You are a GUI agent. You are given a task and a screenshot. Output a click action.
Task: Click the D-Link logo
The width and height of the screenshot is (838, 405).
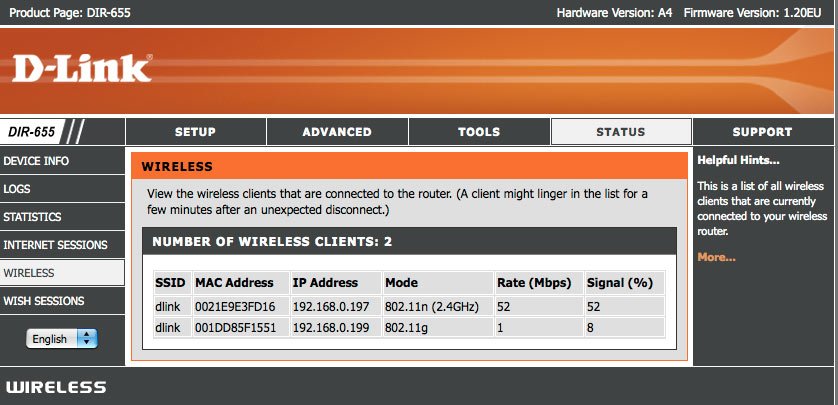pos(82,68)
